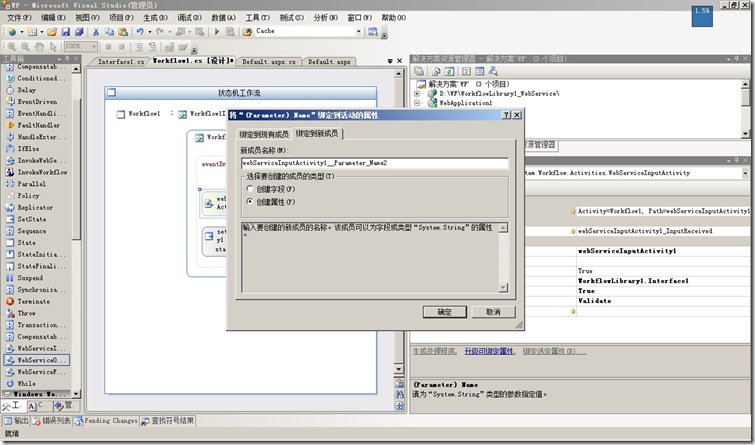Click the green Start Debugging play icon
Image resolution: width=755 pixels, height=445 pixels.
click(x=217, y=32)
